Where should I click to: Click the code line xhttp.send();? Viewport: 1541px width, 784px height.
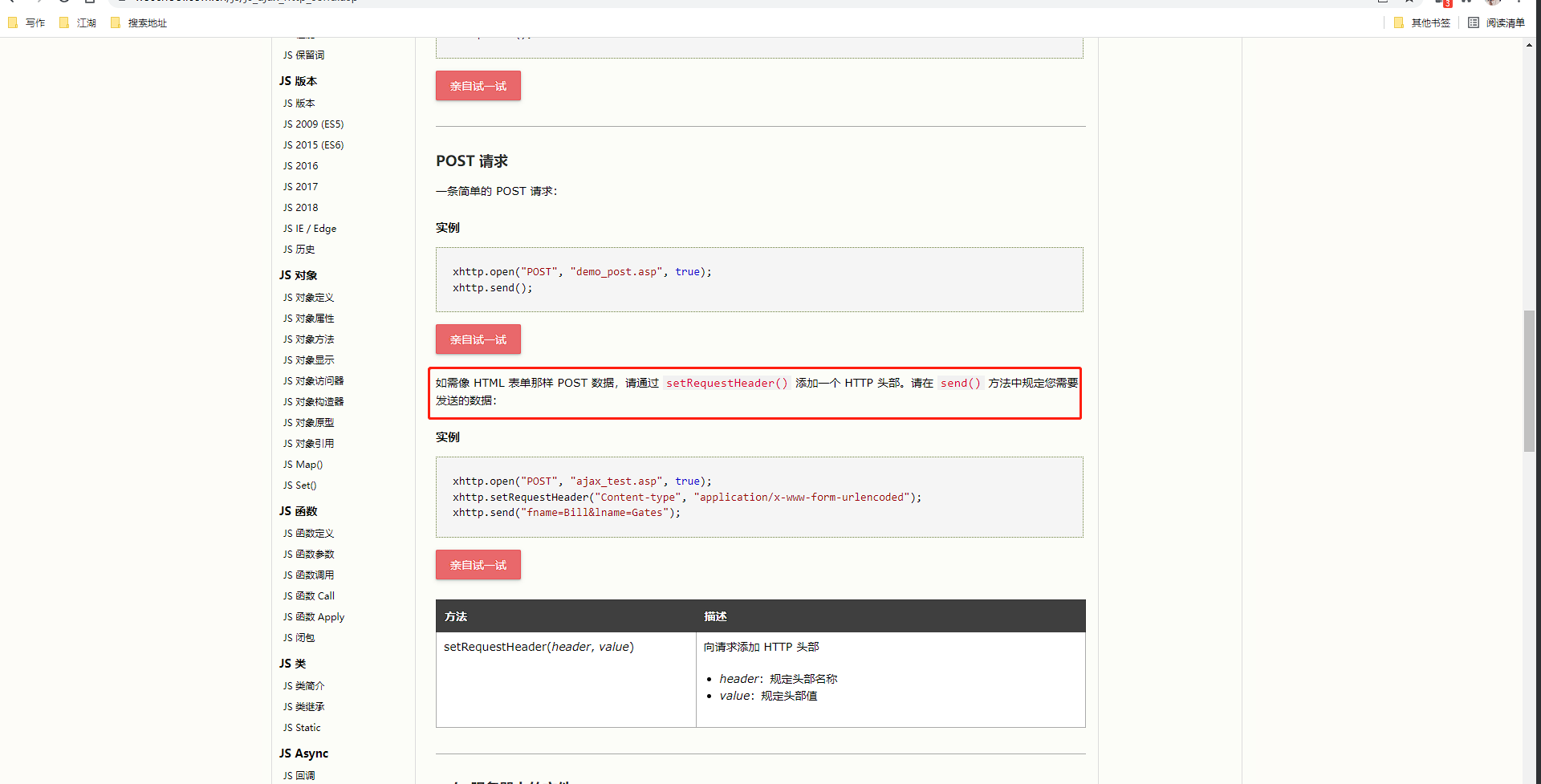(x=492, y=288)
